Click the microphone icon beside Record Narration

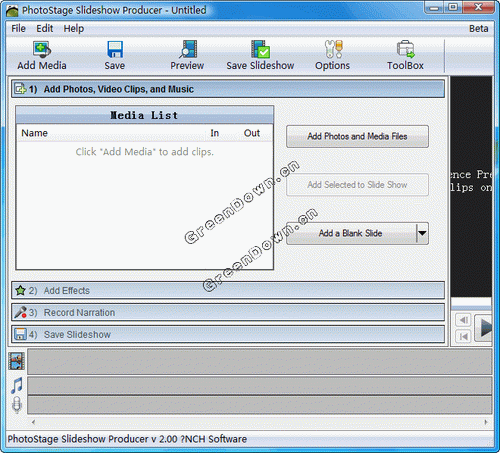20,312
